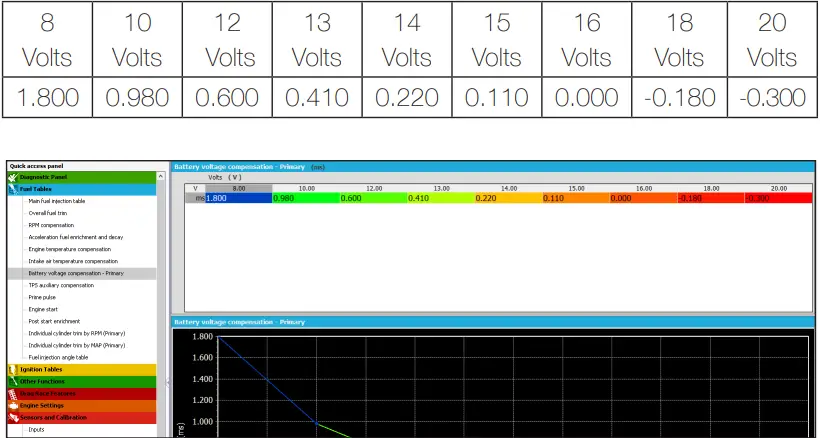Image resolution: width=820 pixels, height=438 pixels.
Task: Click the Sensors and Calibration icon
Action: click(13, 418)
